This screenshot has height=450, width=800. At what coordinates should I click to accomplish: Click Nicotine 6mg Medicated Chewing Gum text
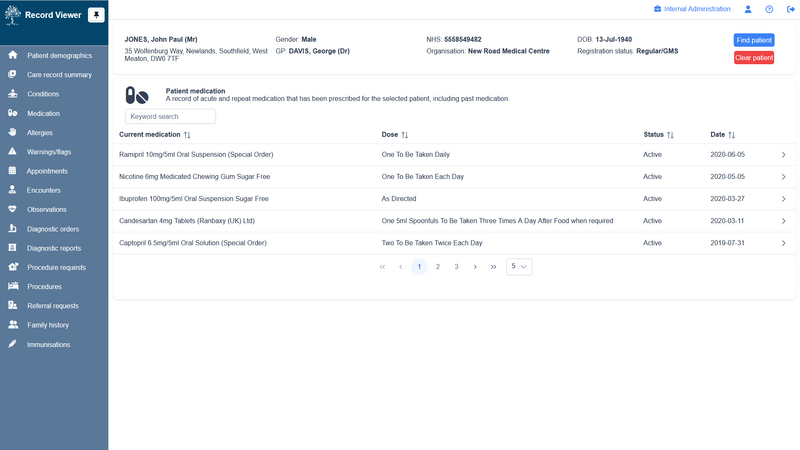(x=194, y=177)
